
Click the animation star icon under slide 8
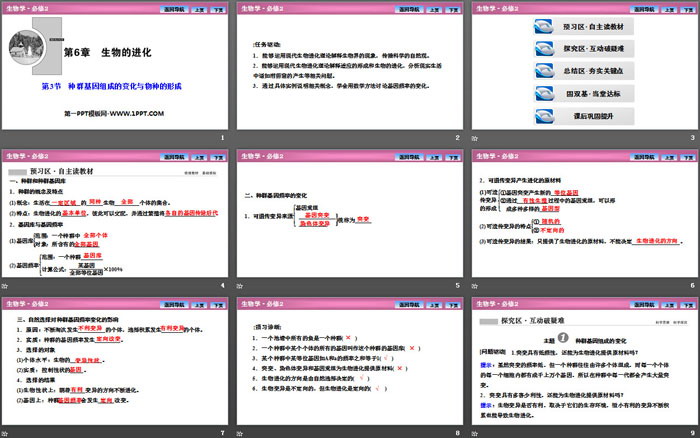(240, 433)
